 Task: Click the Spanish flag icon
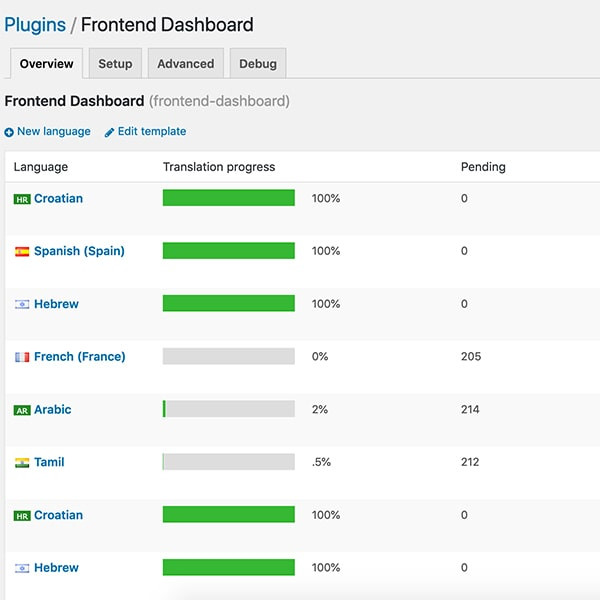(x=22, y=252)
